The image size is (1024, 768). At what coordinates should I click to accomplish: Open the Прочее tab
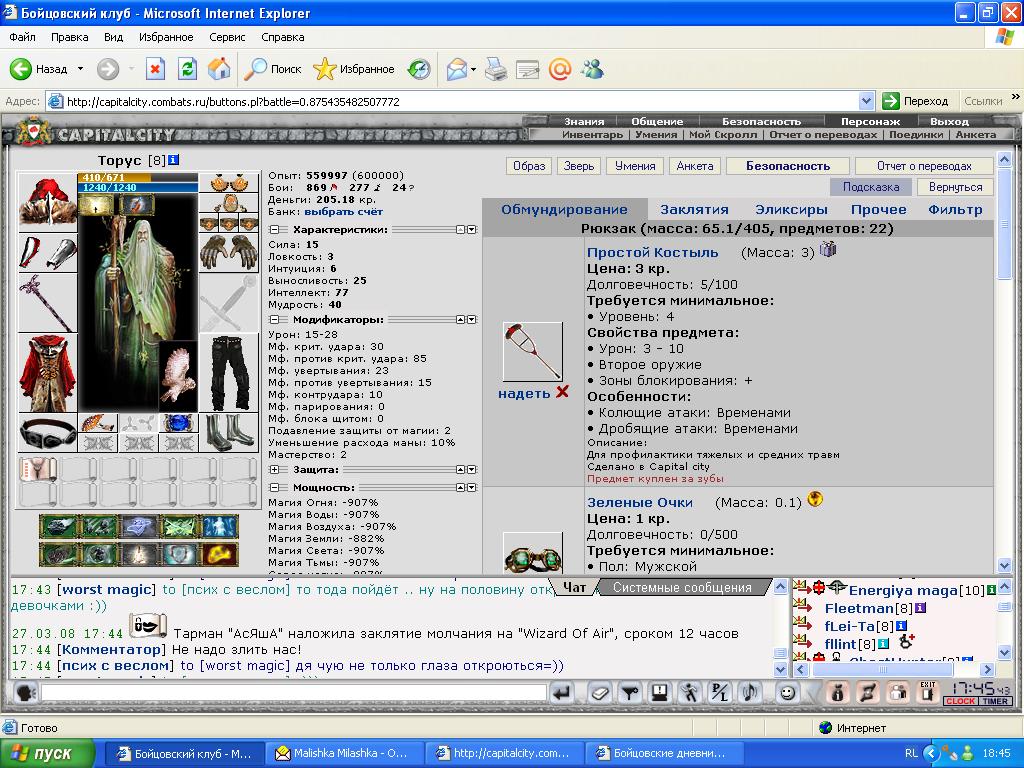[x=878, y=210]
